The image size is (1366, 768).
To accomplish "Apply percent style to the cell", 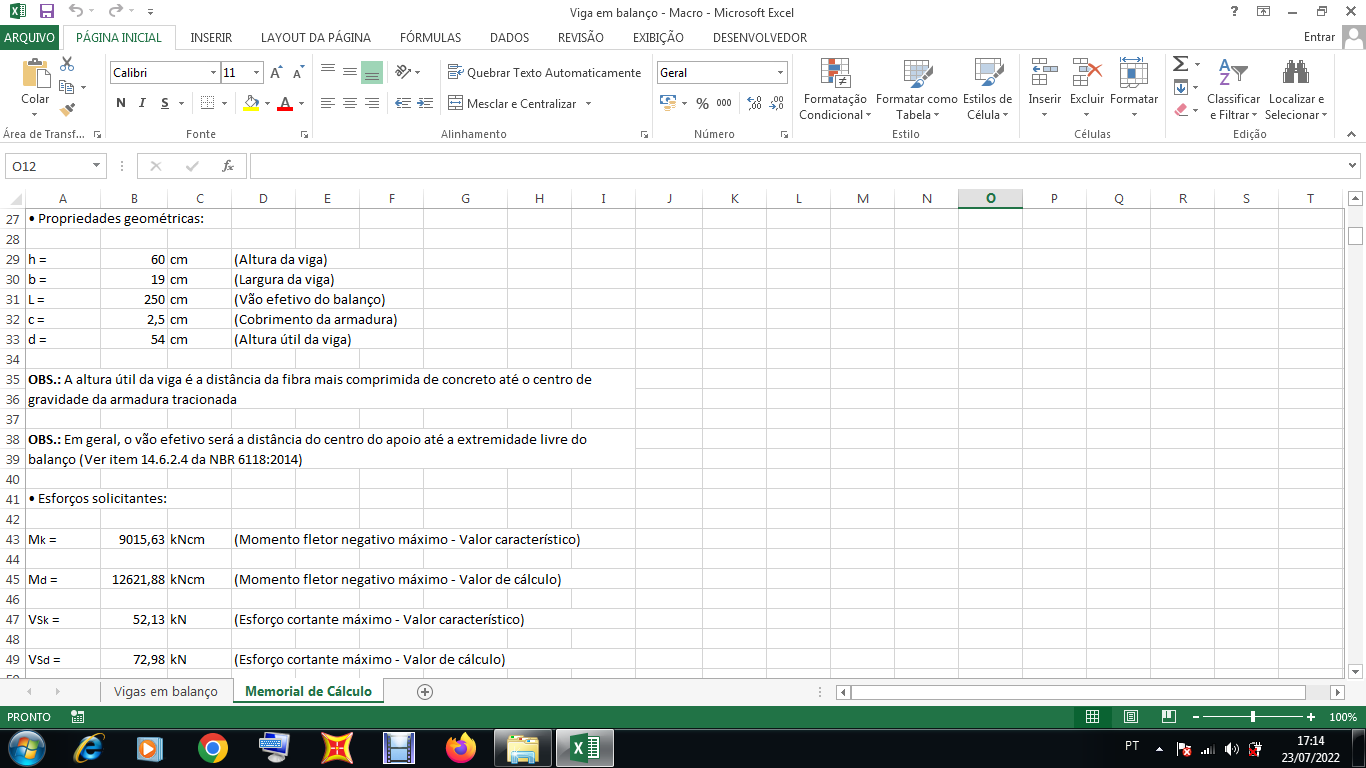I will (702, 103).
